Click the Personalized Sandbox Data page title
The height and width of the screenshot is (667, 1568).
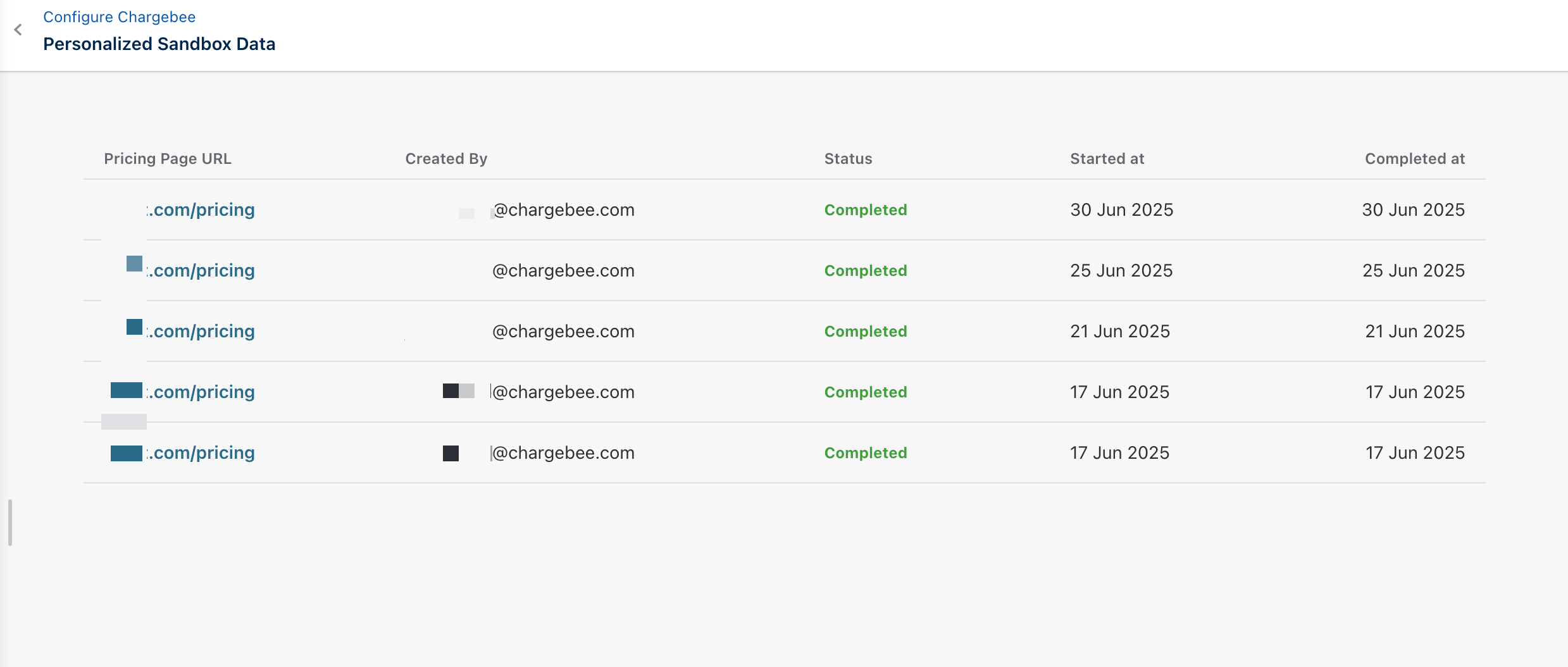pyautogui.click(x=159, y=44)
